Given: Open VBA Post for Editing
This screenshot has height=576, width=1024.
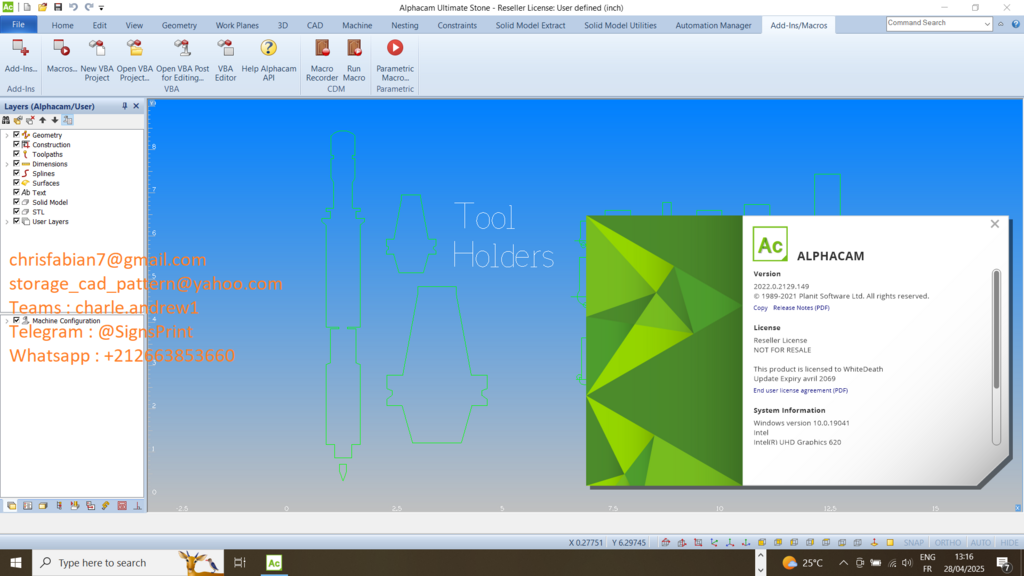Looking at the screenshot, I should 182,48.
